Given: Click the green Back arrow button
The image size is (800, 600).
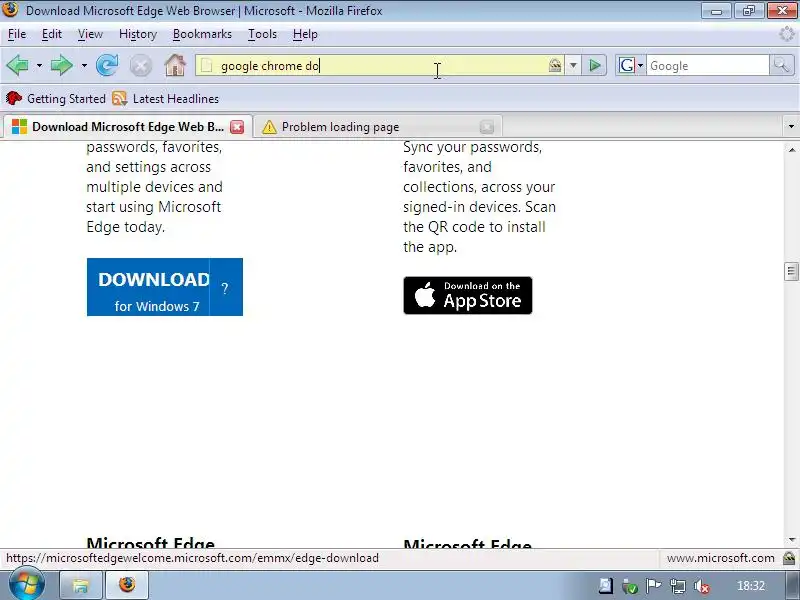Looking at the screenshot, I should point(18,66).
